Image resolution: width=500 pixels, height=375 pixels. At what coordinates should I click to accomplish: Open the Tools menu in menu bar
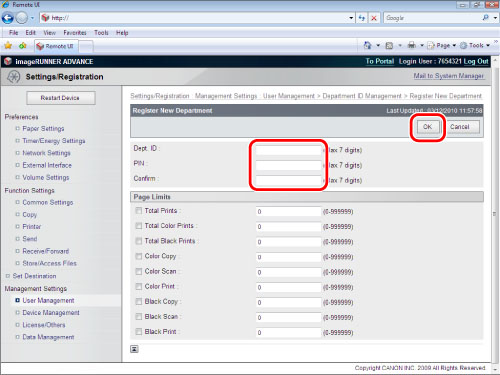[101, 33]
